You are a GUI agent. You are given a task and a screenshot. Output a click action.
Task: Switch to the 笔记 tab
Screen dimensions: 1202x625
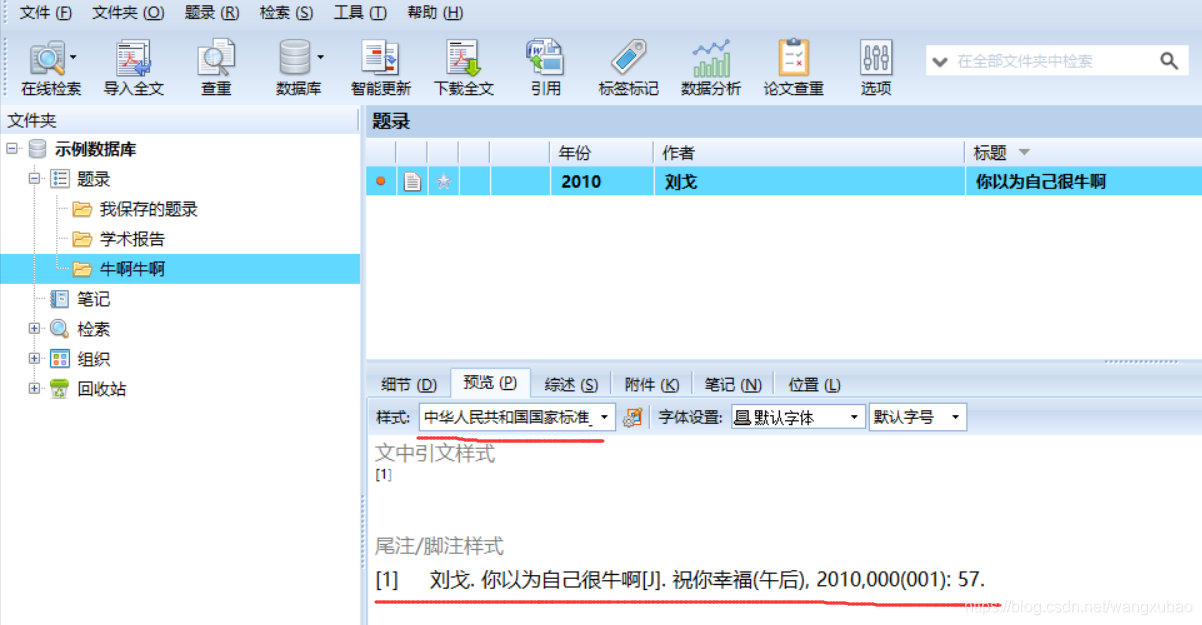click(x=733, y=385)
